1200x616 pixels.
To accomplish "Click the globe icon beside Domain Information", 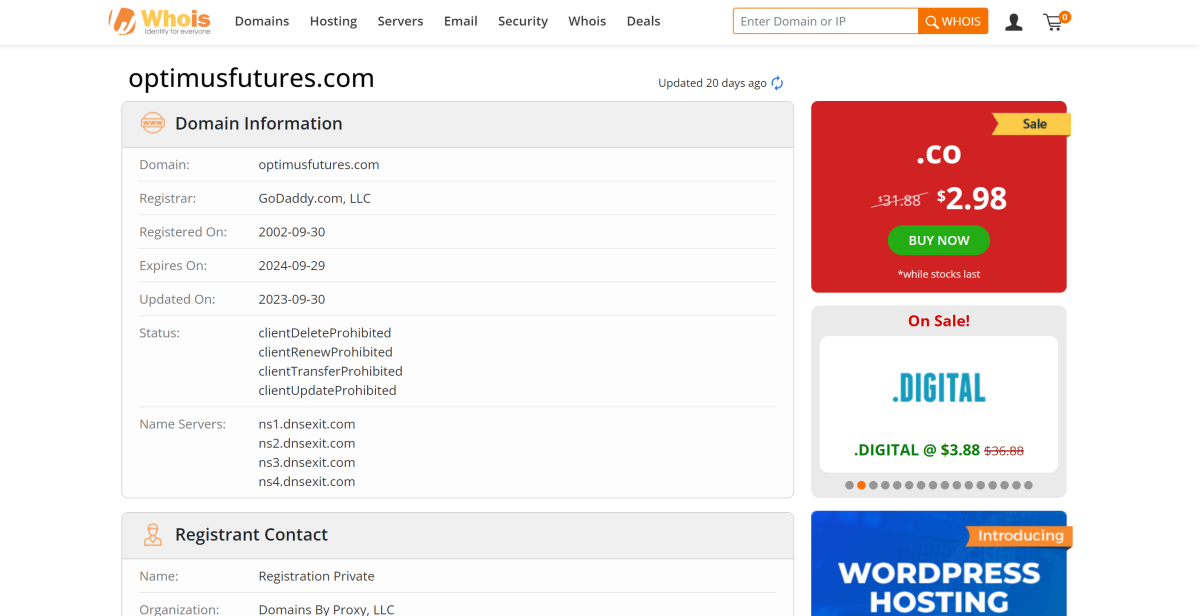I will coord(153,123).
